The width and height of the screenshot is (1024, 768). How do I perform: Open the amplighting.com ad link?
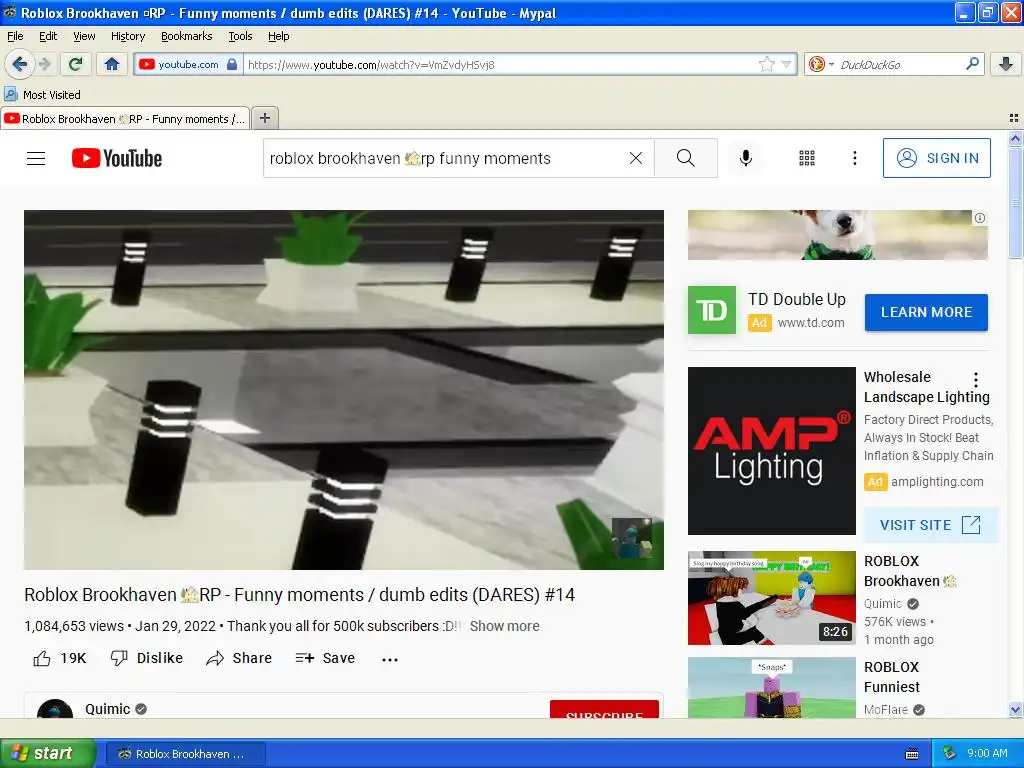[936, 482]
